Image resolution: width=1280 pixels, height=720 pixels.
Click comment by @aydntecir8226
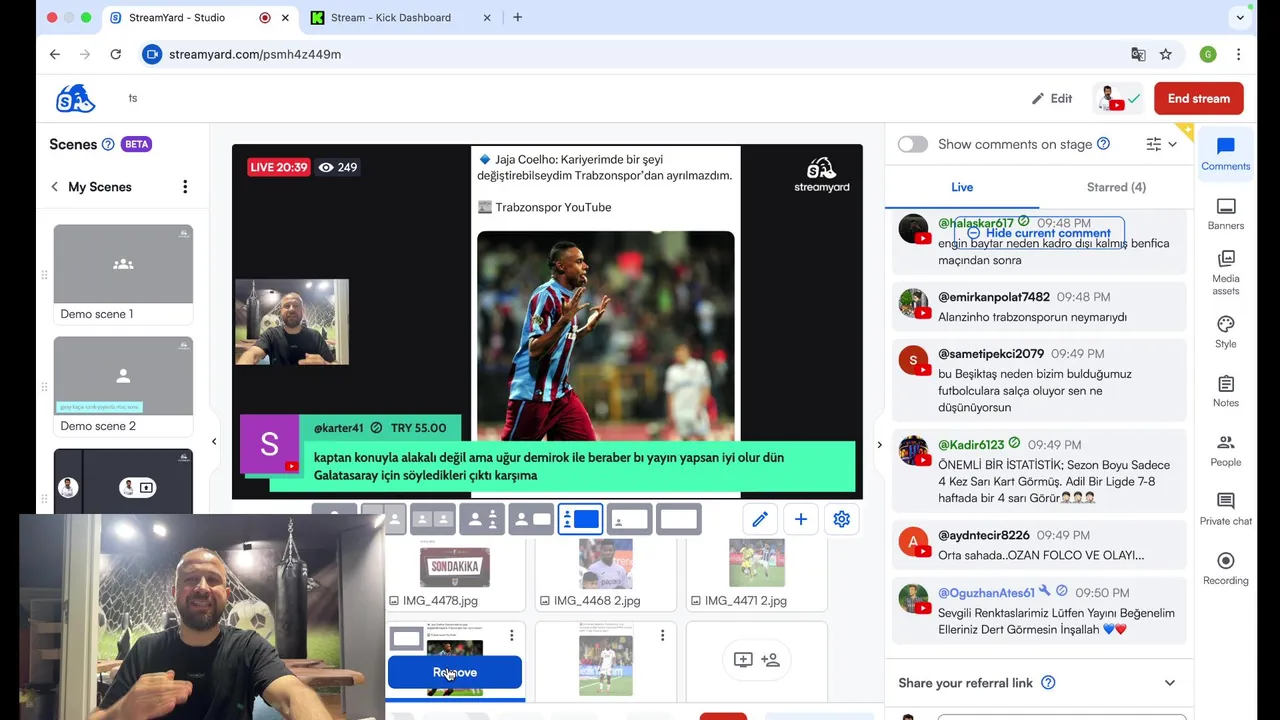coord(1040,545)
